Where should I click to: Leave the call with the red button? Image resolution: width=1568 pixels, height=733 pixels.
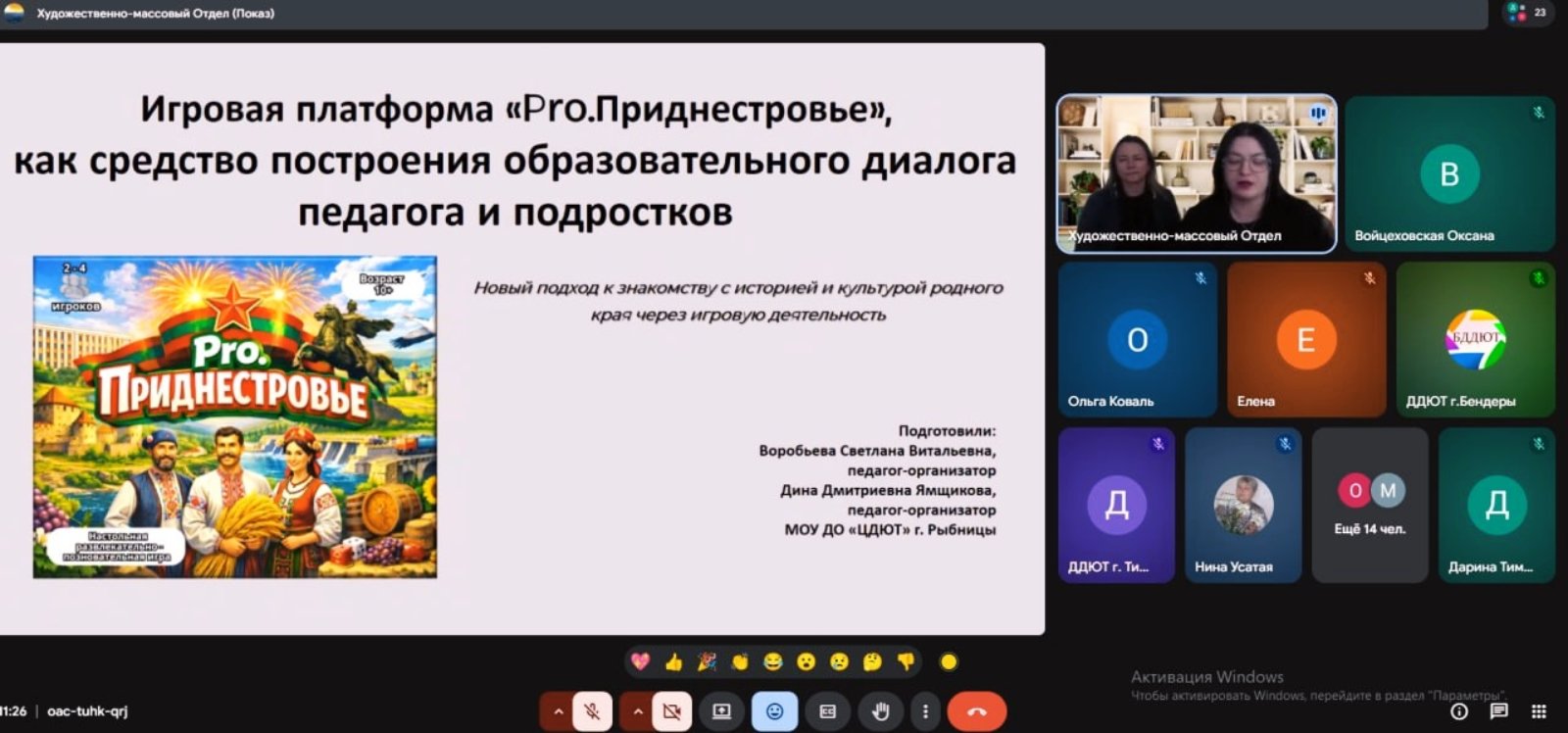976,711
